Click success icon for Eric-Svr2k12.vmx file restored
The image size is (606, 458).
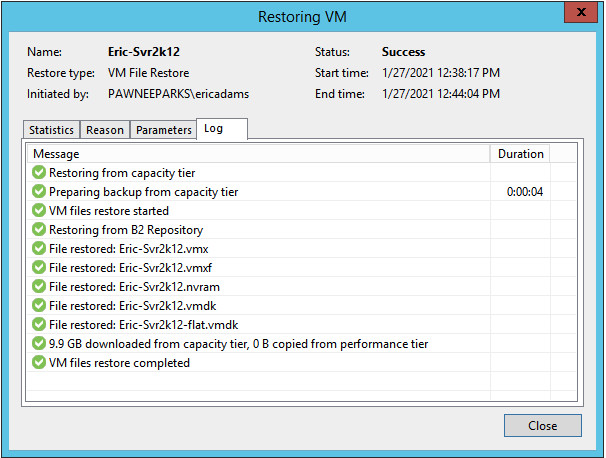39,248
